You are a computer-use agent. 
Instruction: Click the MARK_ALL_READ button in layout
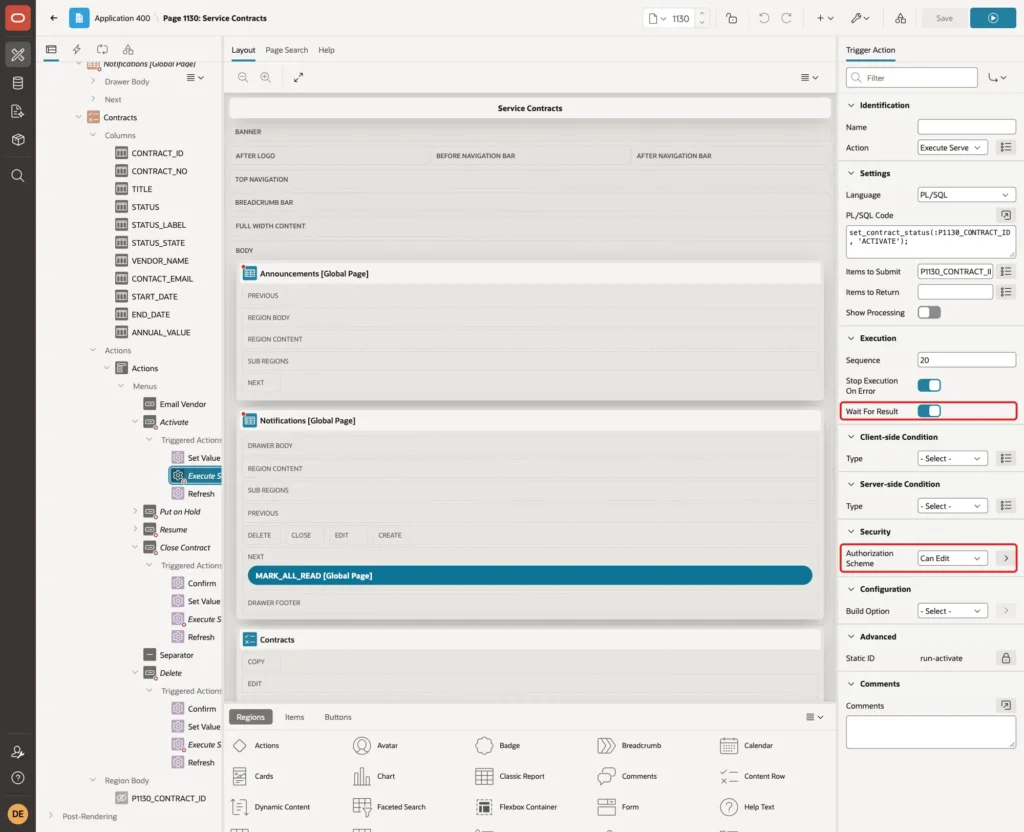[x=530, y=575]
